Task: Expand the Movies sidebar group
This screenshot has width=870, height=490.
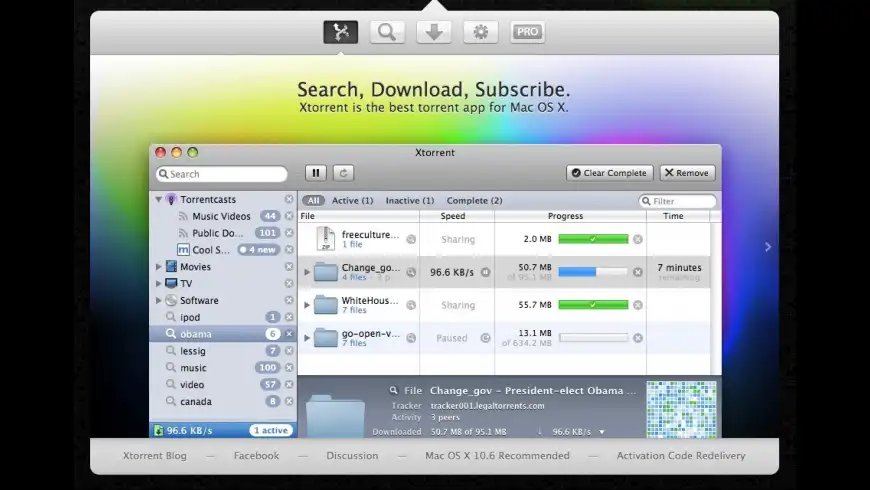Action: click(x=159, y=267)
